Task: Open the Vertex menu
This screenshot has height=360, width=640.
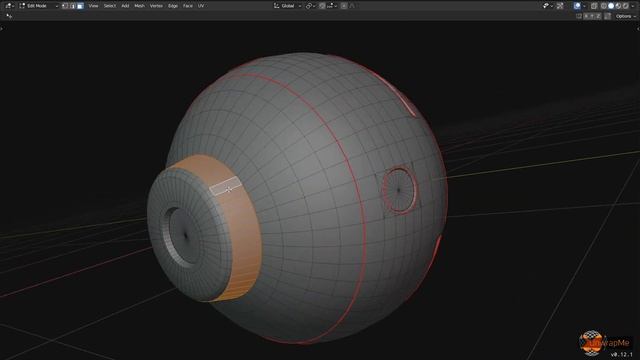Action: 156,6
